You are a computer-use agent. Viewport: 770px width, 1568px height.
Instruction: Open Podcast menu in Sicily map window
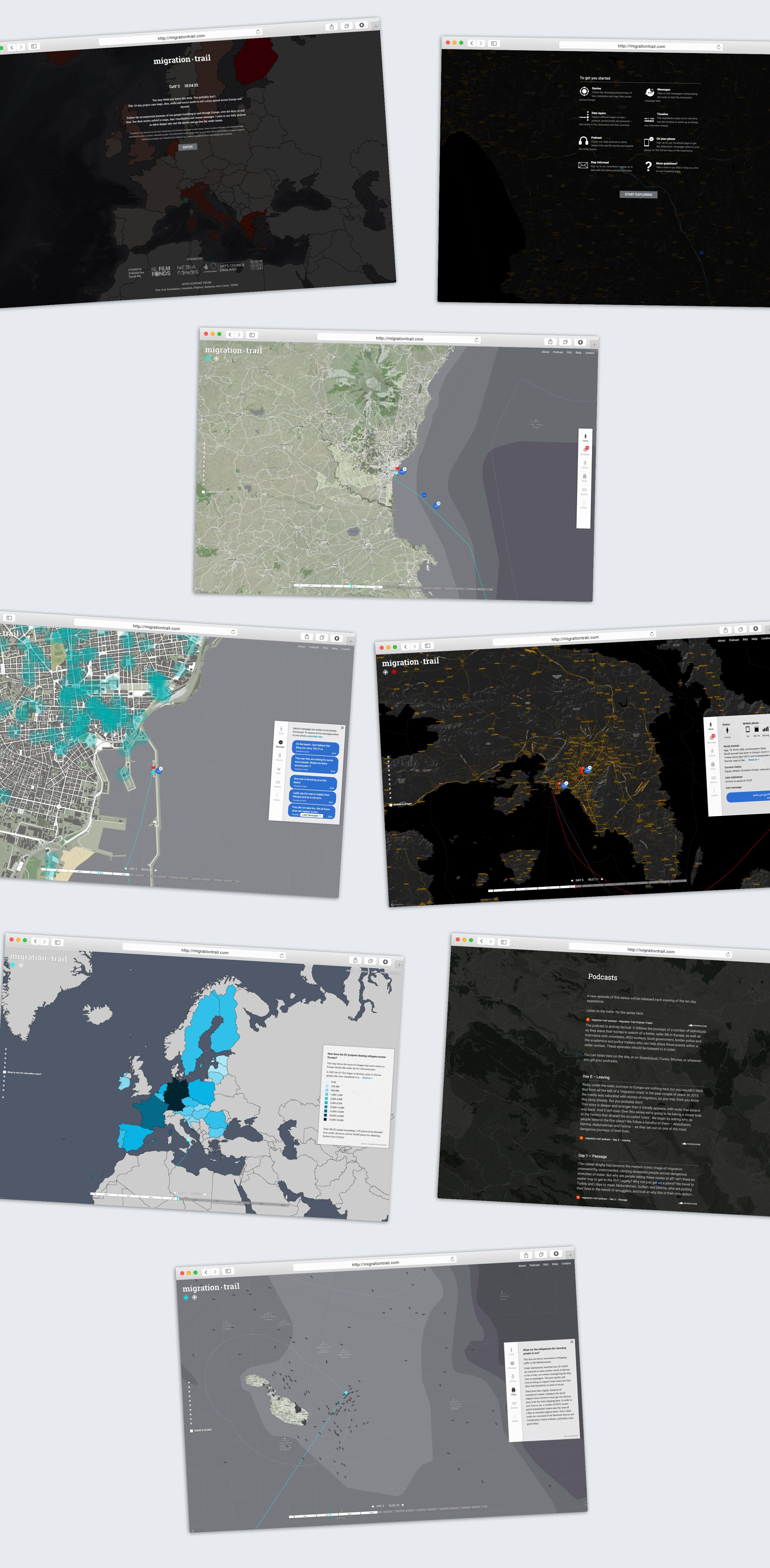click(x=558, y=352)
